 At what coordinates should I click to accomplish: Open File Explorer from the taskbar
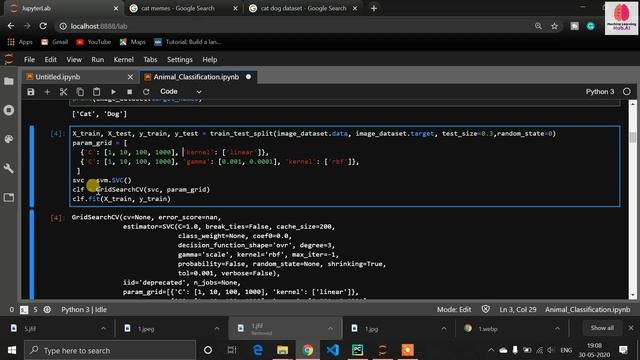[x=282, y=350]
